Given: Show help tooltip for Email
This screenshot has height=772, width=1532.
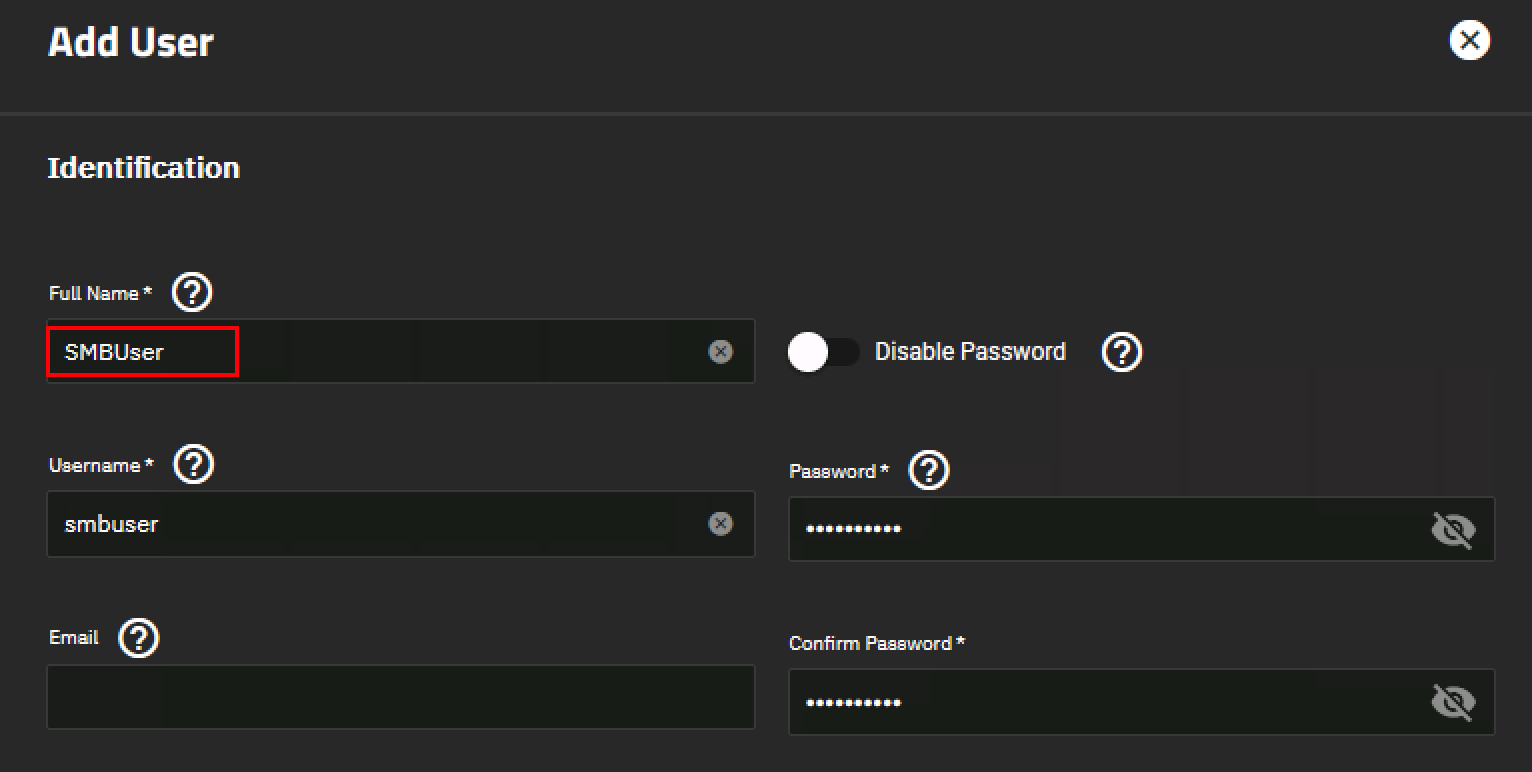Looking at the screenshot, I should pos(139,638).
